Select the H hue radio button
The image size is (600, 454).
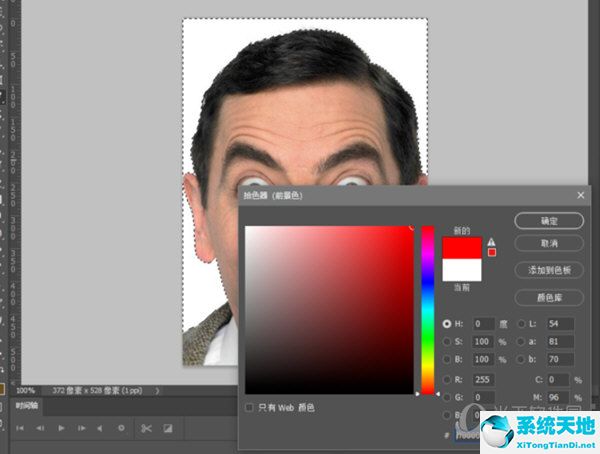[x=446, y=324]
